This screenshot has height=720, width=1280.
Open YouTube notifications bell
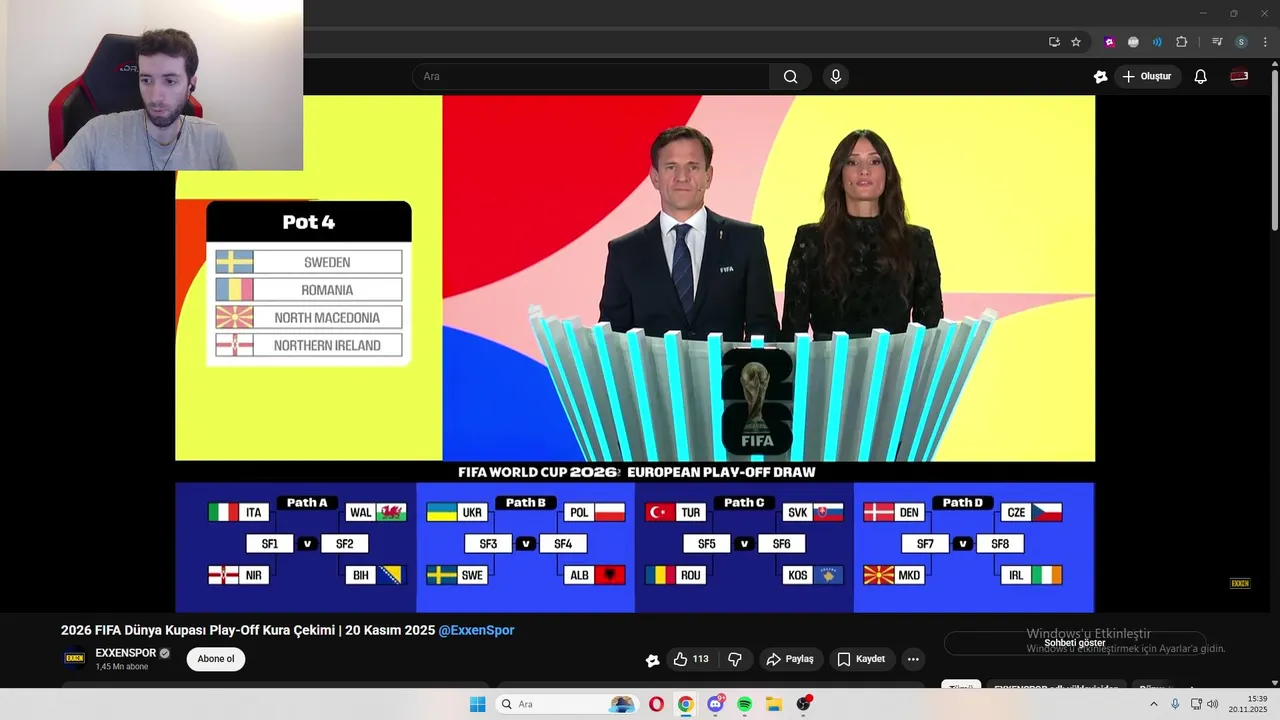coord(1201,76)
